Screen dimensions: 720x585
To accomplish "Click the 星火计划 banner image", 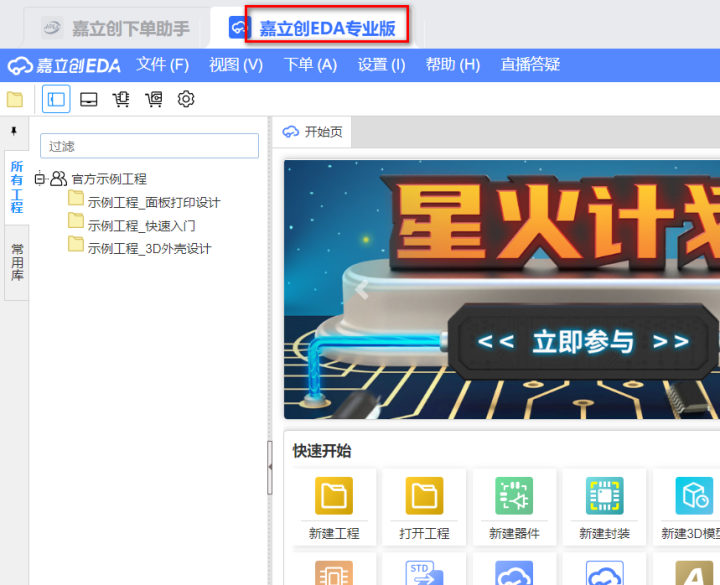I will click(x=502, y=289).
